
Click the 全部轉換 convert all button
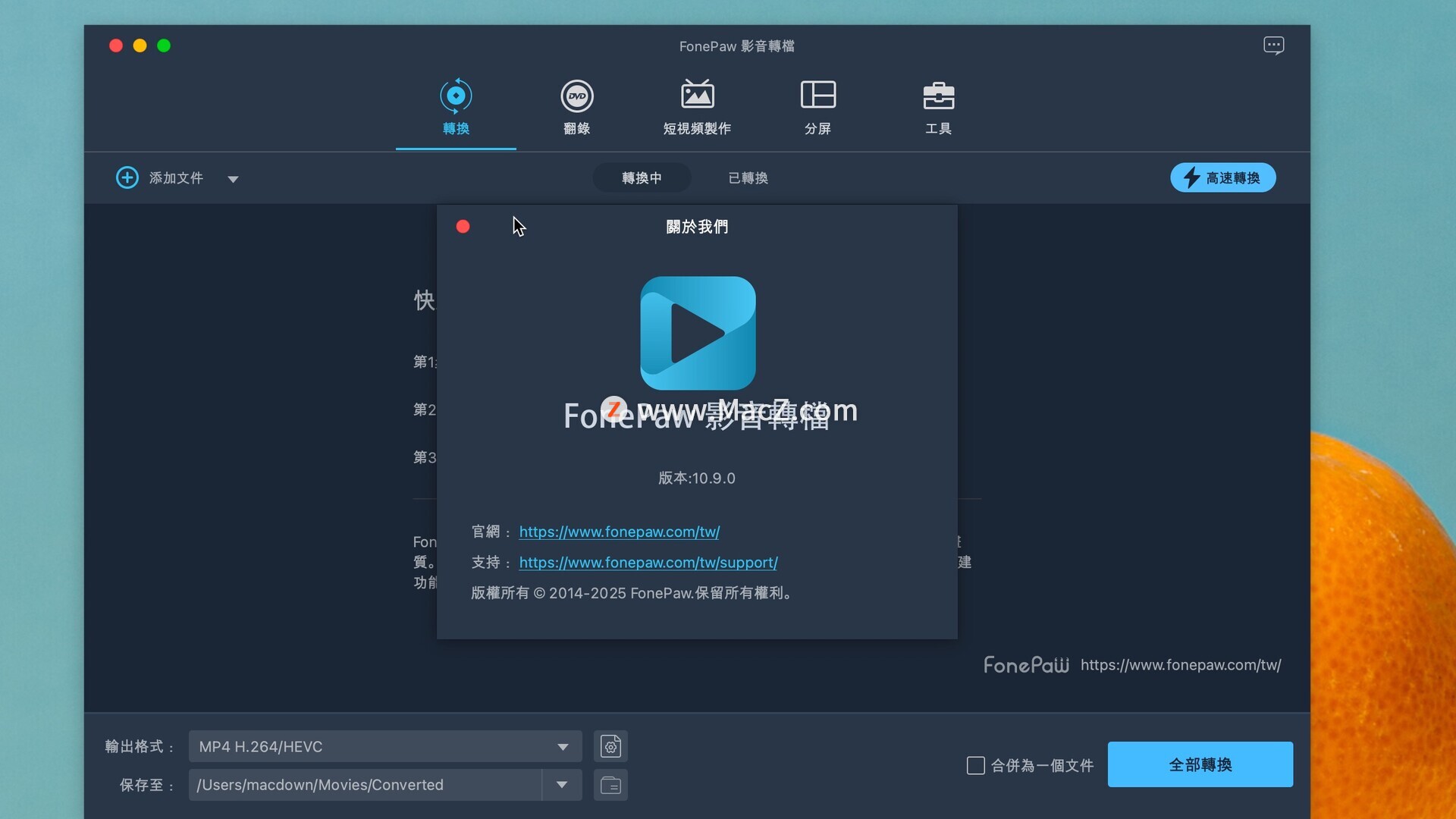point(1200,764)
